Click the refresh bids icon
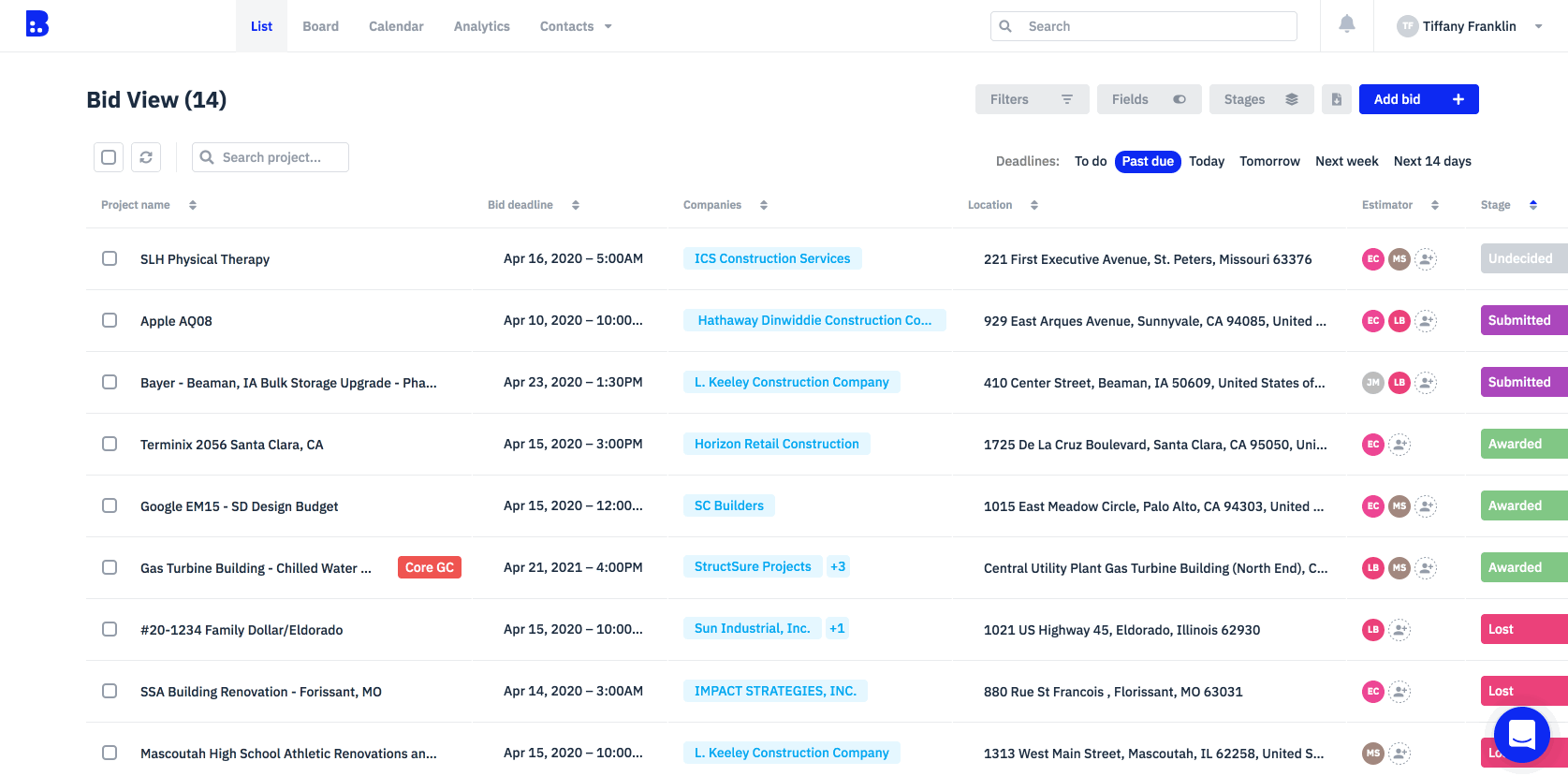Viewport: 1568px width, 776px height. pyautogui.click(x=146, y=157)
